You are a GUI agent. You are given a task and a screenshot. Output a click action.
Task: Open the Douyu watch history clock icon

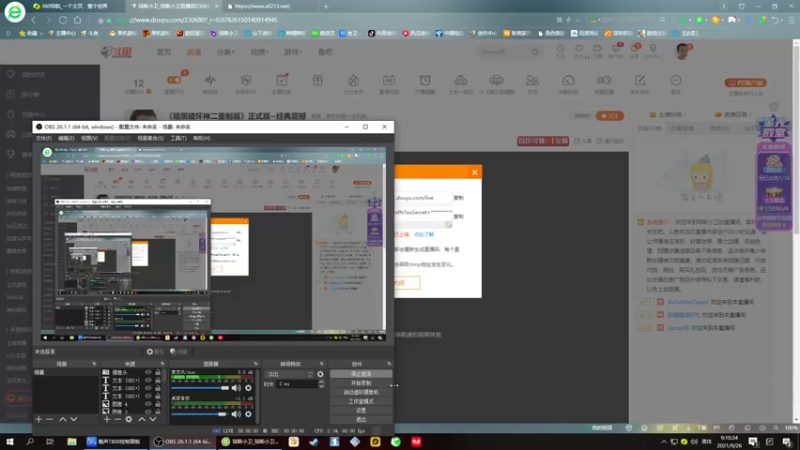click(x=561, y=49)
